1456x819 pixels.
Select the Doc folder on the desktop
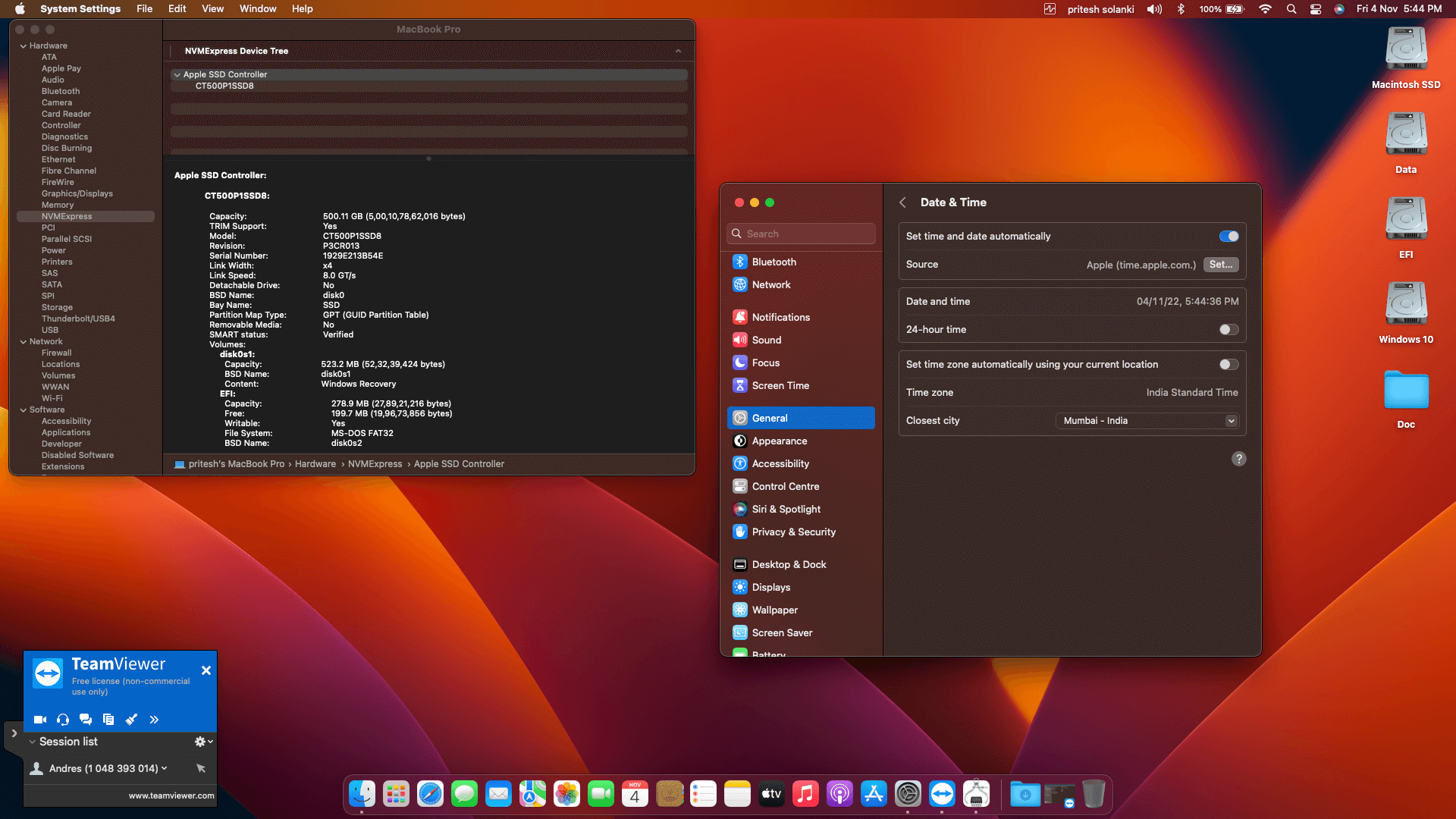pos(1406,399)
